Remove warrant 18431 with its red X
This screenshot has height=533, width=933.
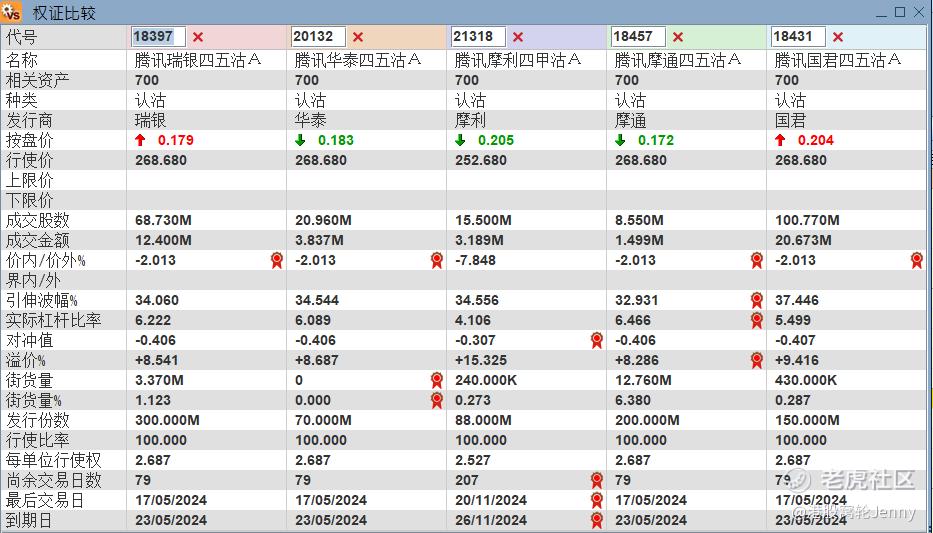pos(838,37)
